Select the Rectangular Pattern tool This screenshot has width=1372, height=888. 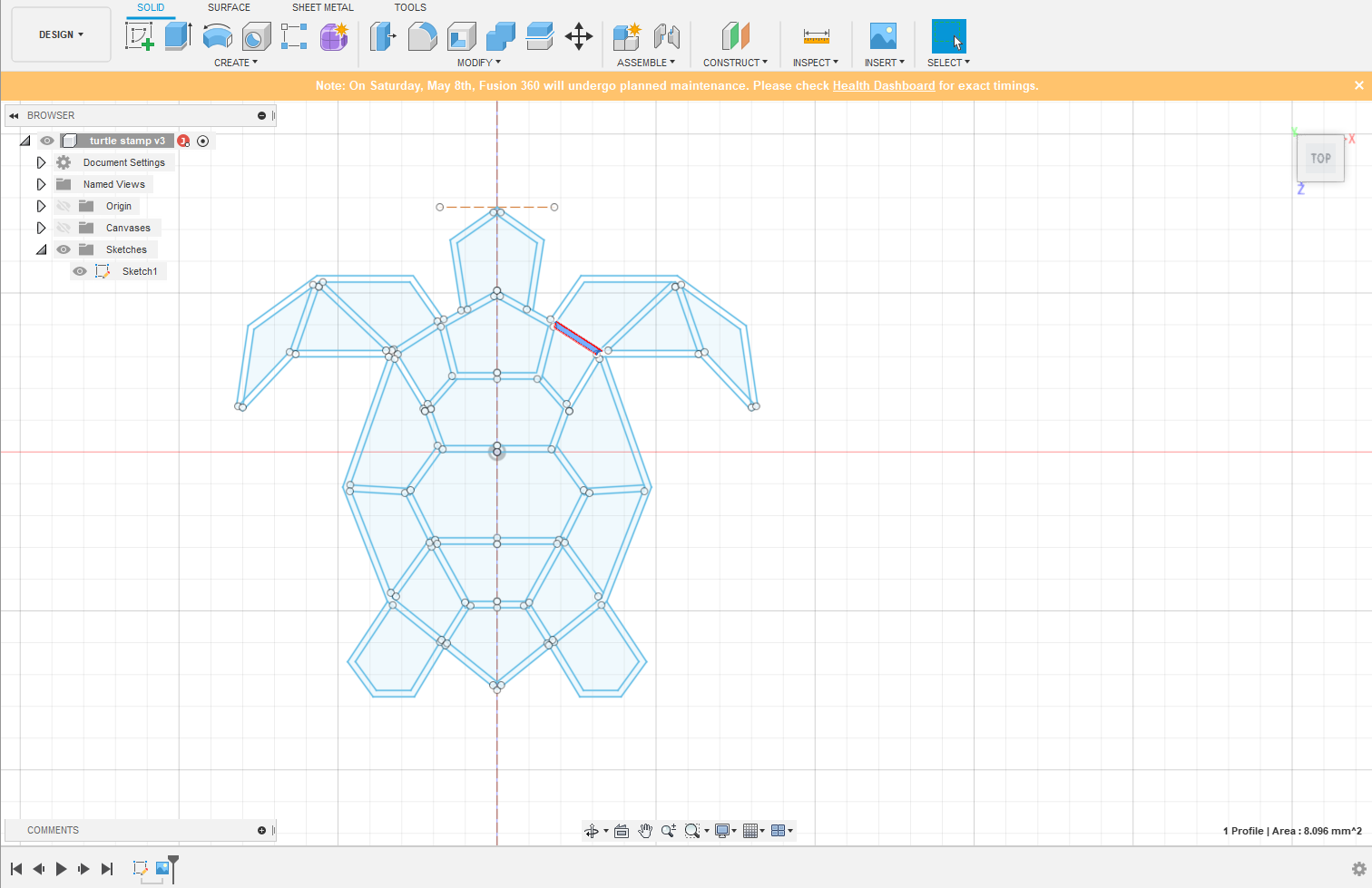tap(294, 36)
